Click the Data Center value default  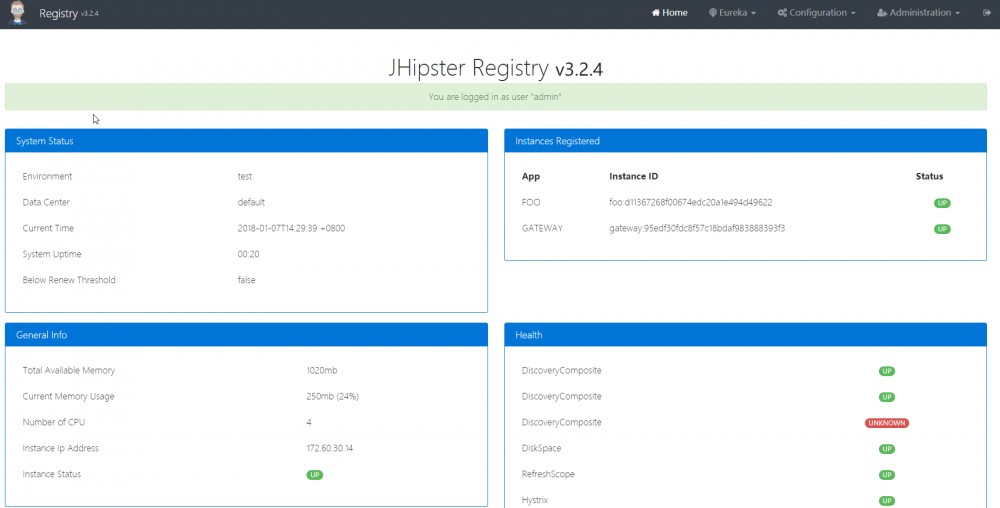click(x=251, y=202)
